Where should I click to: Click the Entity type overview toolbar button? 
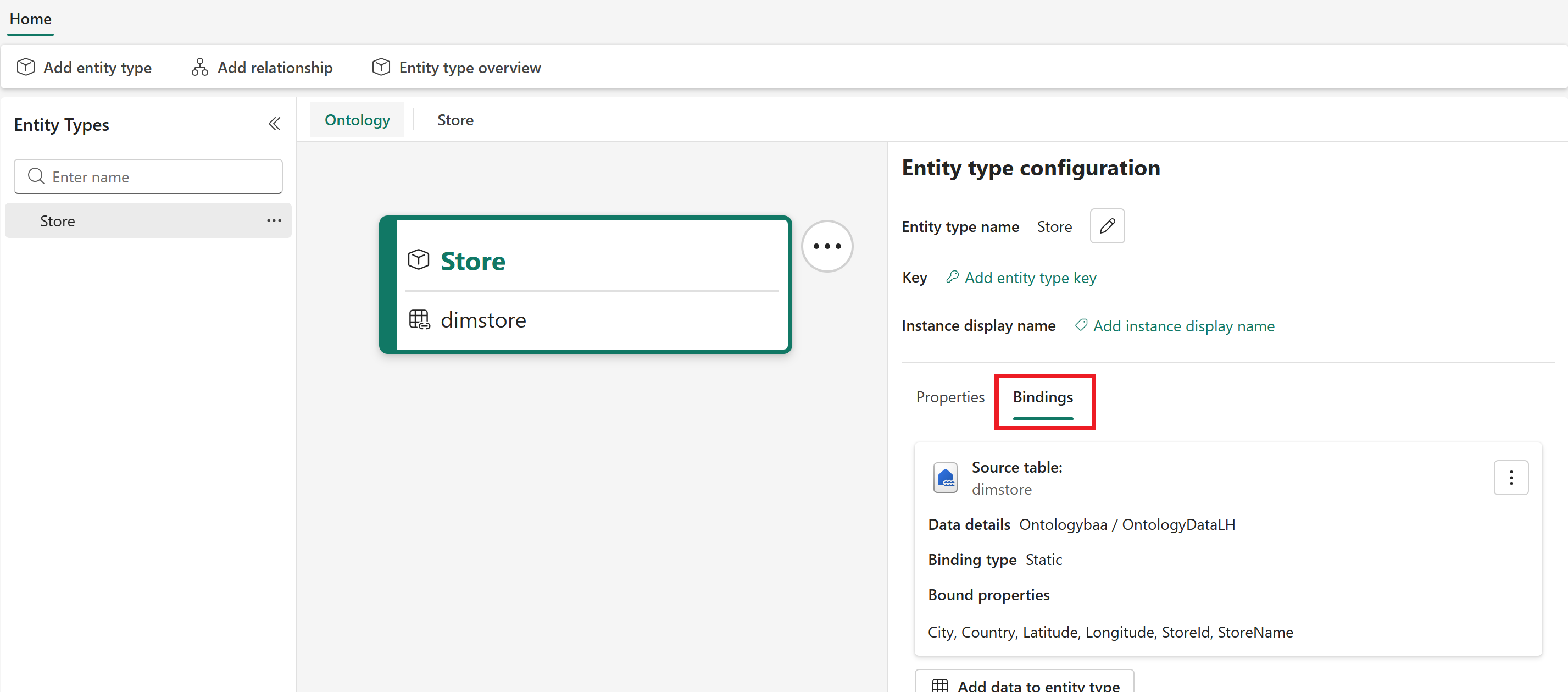pos(457,67)
